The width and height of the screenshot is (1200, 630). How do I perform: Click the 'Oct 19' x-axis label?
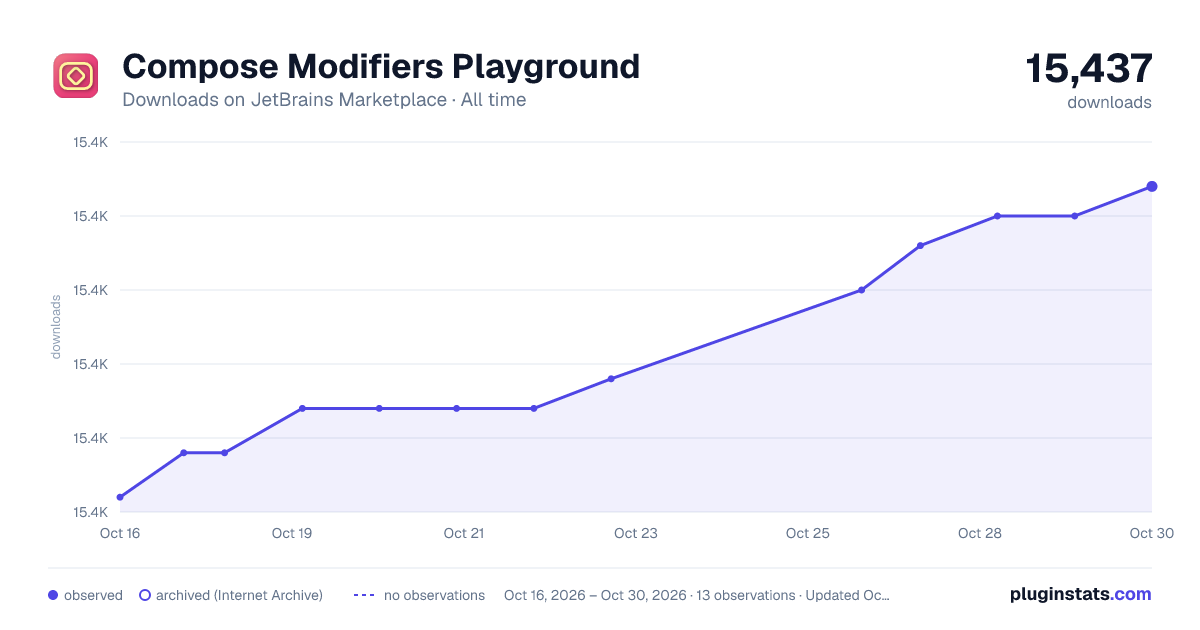point(292,533)
